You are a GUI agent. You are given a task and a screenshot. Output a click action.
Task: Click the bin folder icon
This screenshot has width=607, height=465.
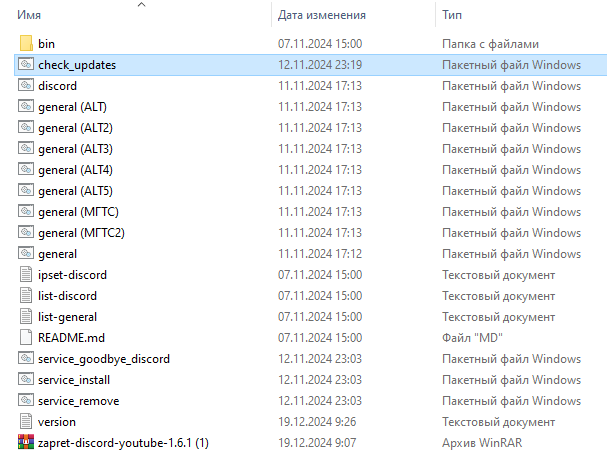[x=26, y=43]
